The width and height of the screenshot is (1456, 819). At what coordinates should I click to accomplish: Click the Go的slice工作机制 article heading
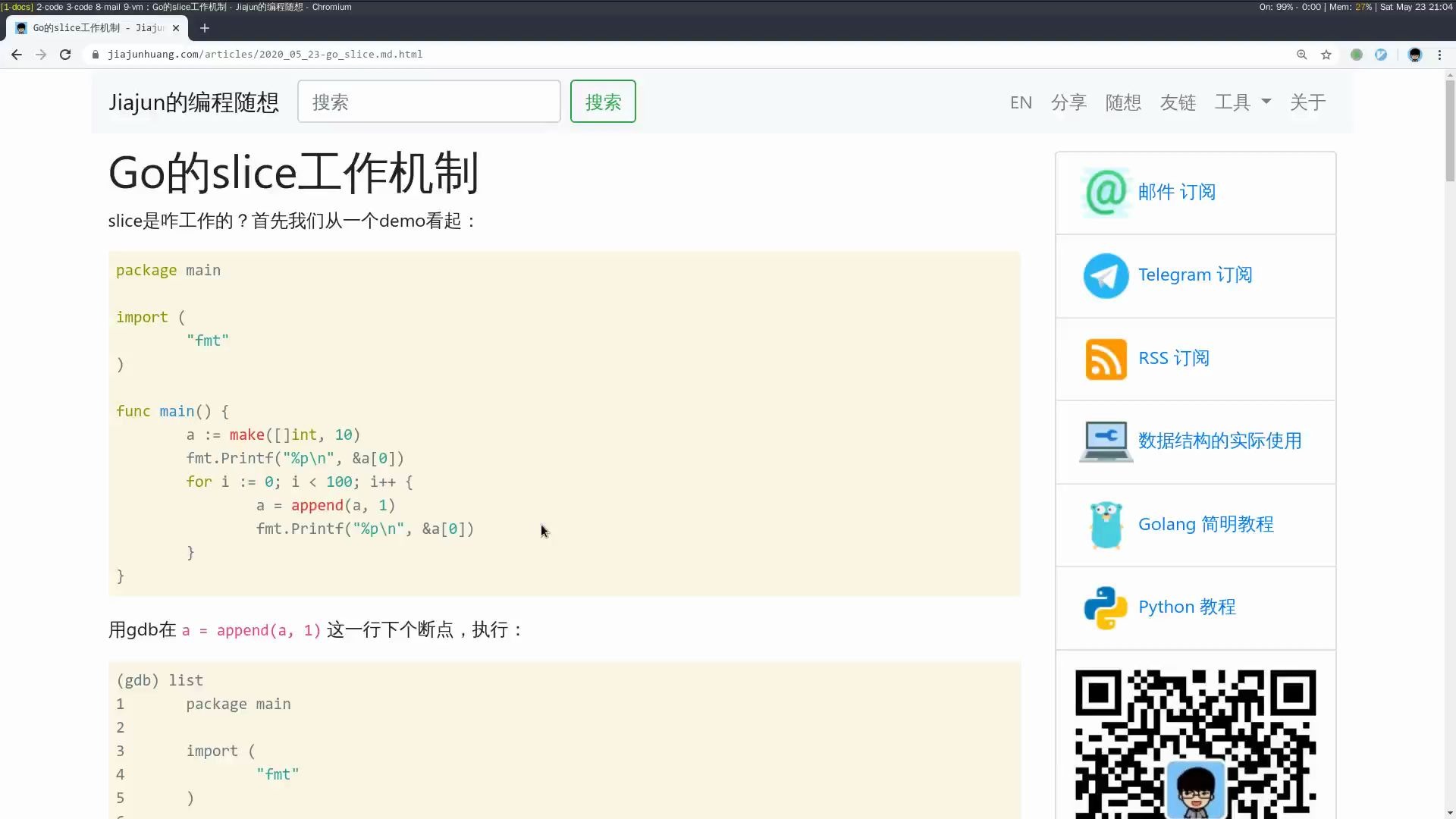click(x=293, y=173)
